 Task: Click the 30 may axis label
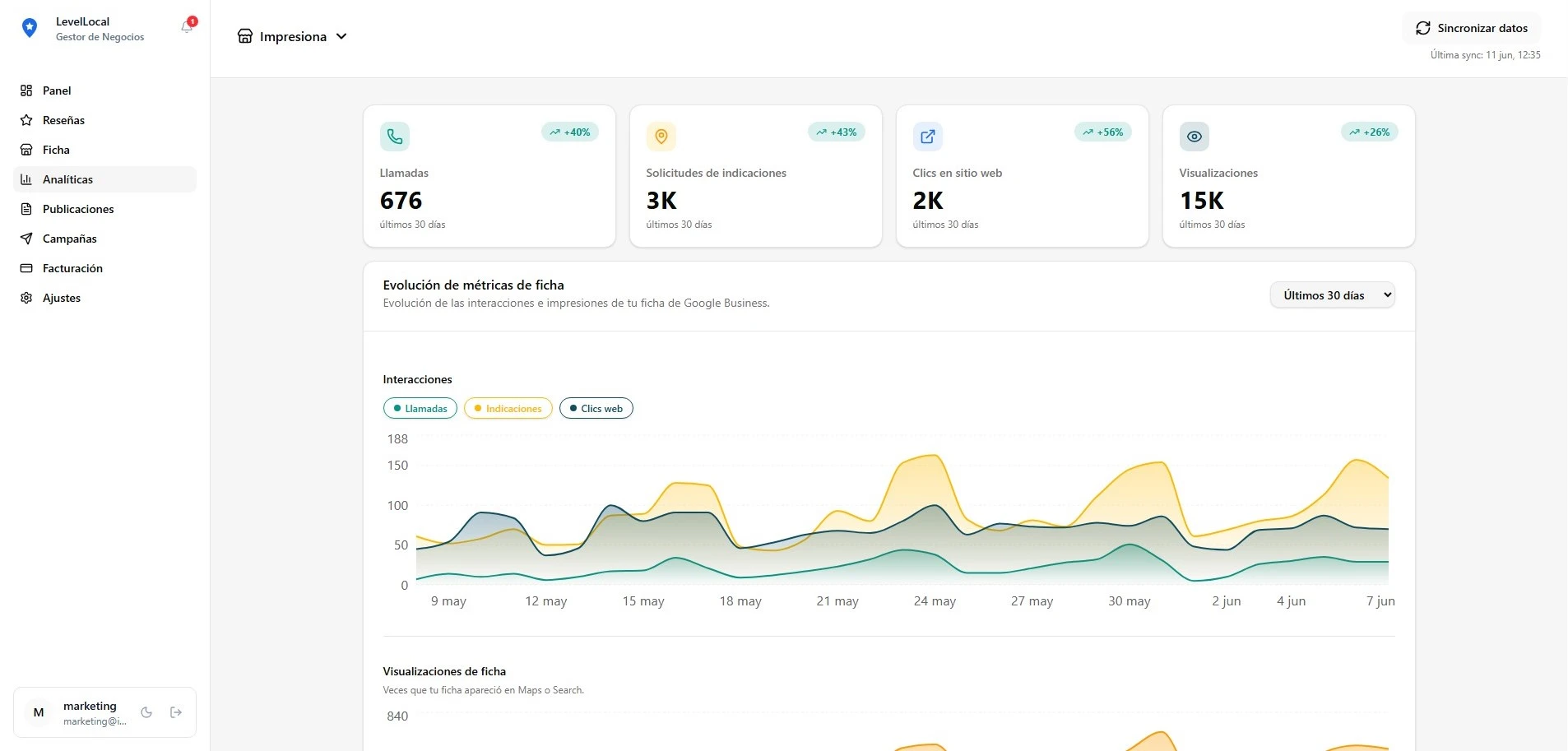click(x=1130, y=601)
